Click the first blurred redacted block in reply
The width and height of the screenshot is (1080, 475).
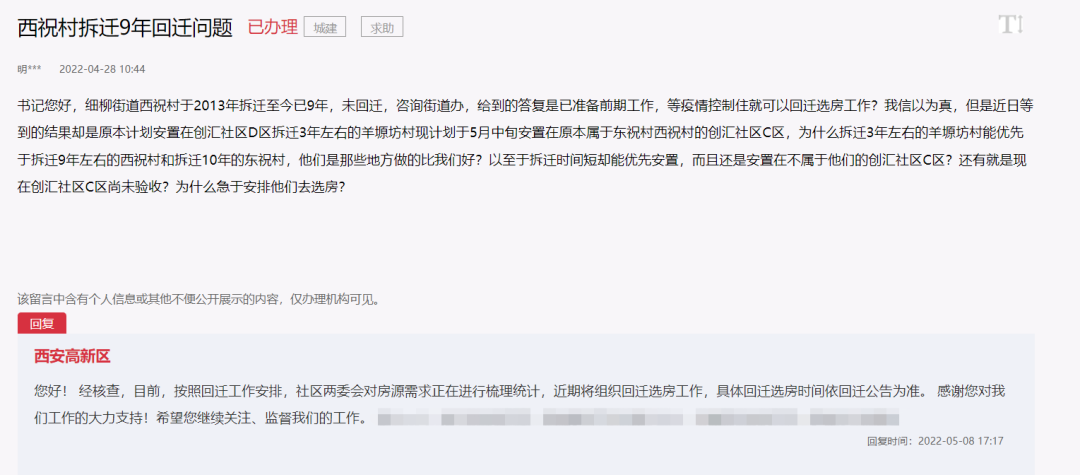tap(404, 419)
